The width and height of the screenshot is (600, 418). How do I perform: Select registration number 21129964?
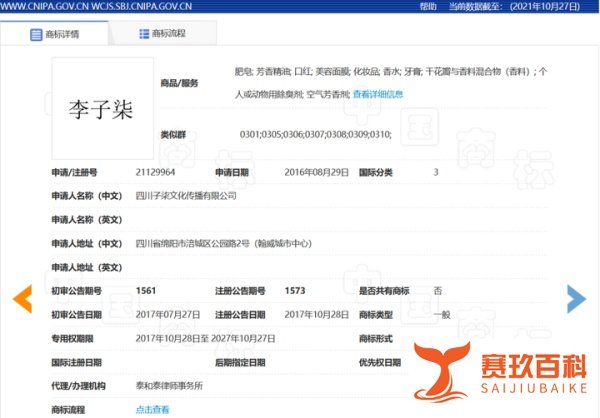(155, 172)
